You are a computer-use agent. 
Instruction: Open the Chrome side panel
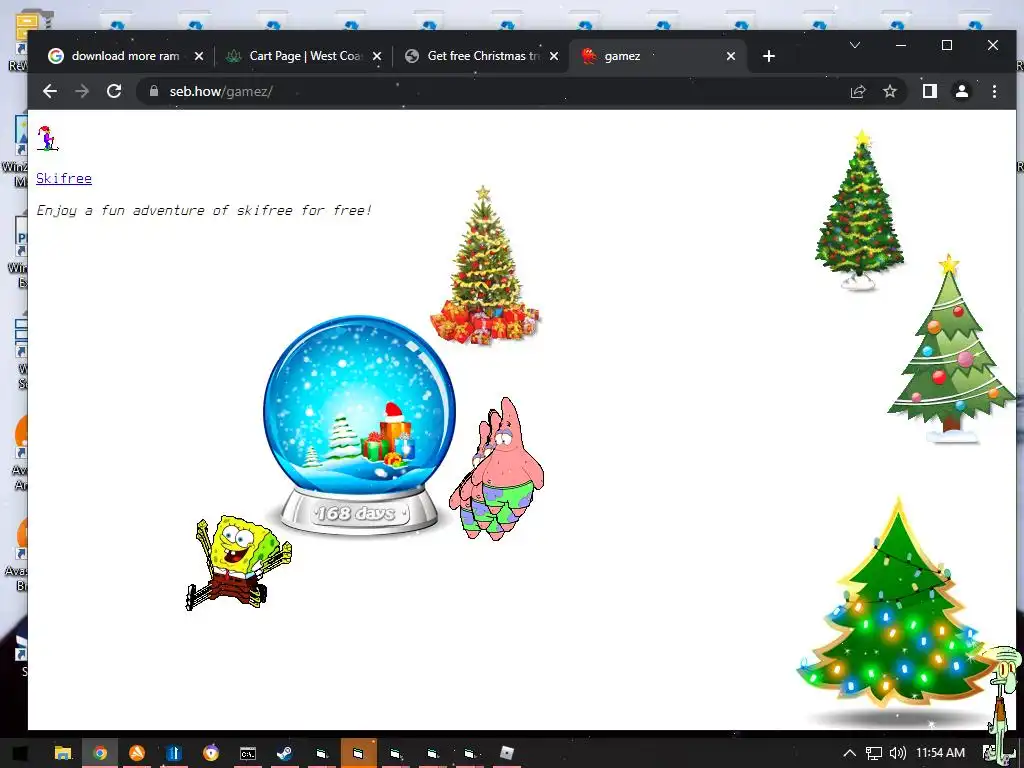(930, 91)
